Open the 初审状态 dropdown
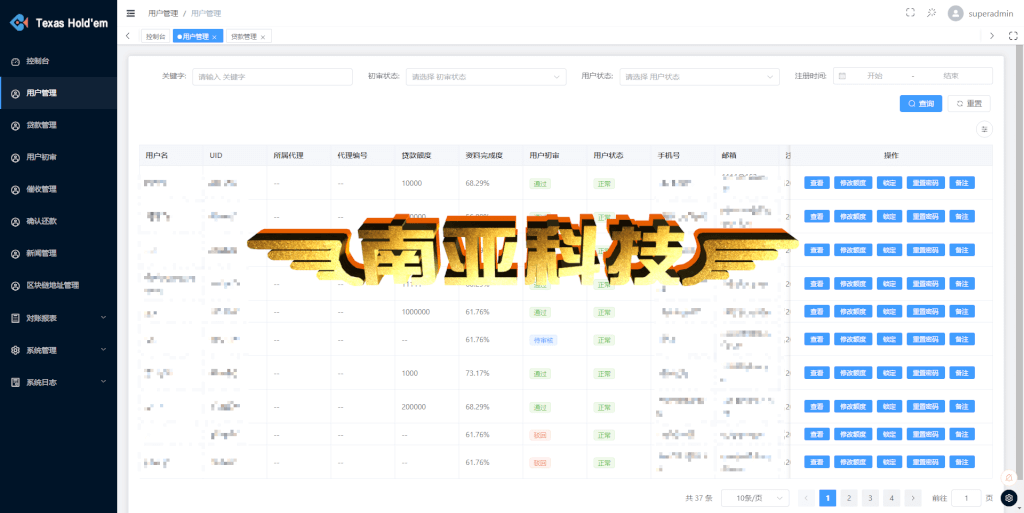This screenshot has height=513, width=1024. (486, 76)
